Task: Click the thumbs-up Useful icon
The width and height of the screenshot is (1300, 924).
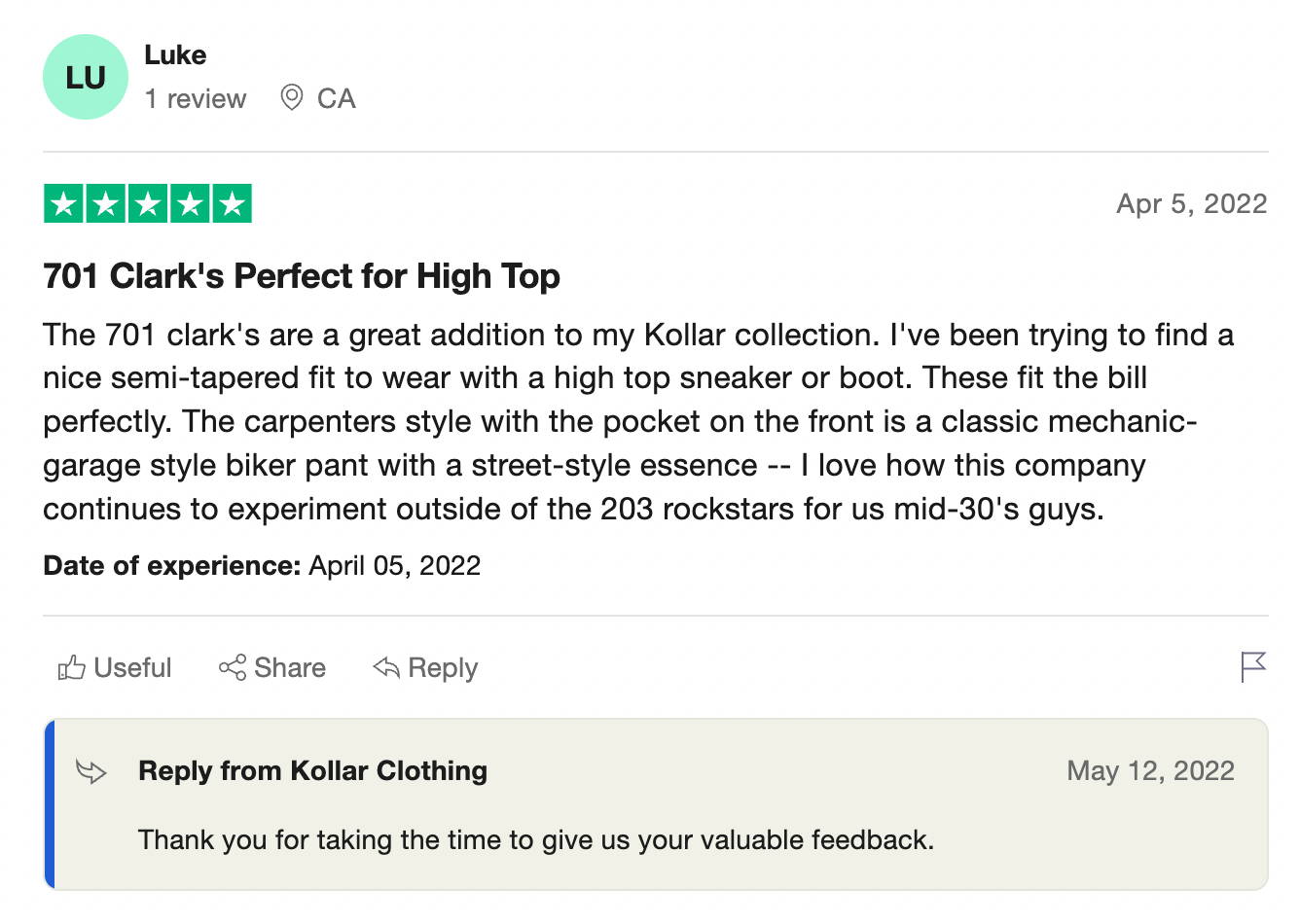Action: (71, 668)
